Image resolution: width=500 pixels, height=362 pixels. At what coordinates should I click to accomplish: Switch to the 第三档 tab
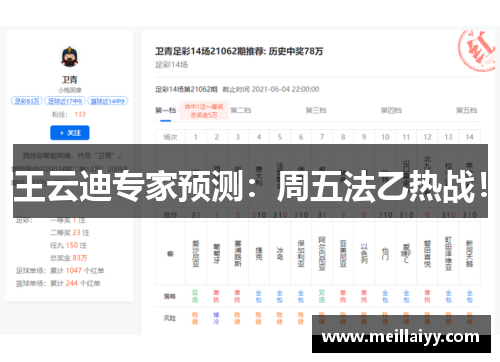(x=316, y=110)
